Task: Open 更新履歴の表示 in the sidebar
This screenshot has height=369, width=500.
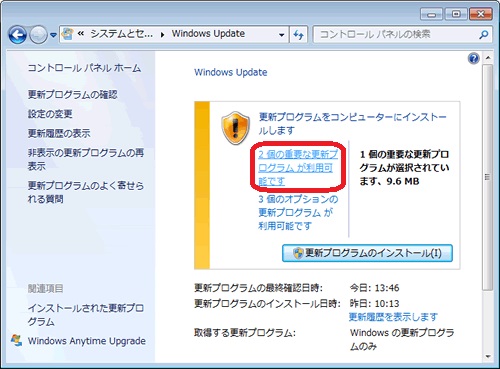Action: (x=59, y=133)
